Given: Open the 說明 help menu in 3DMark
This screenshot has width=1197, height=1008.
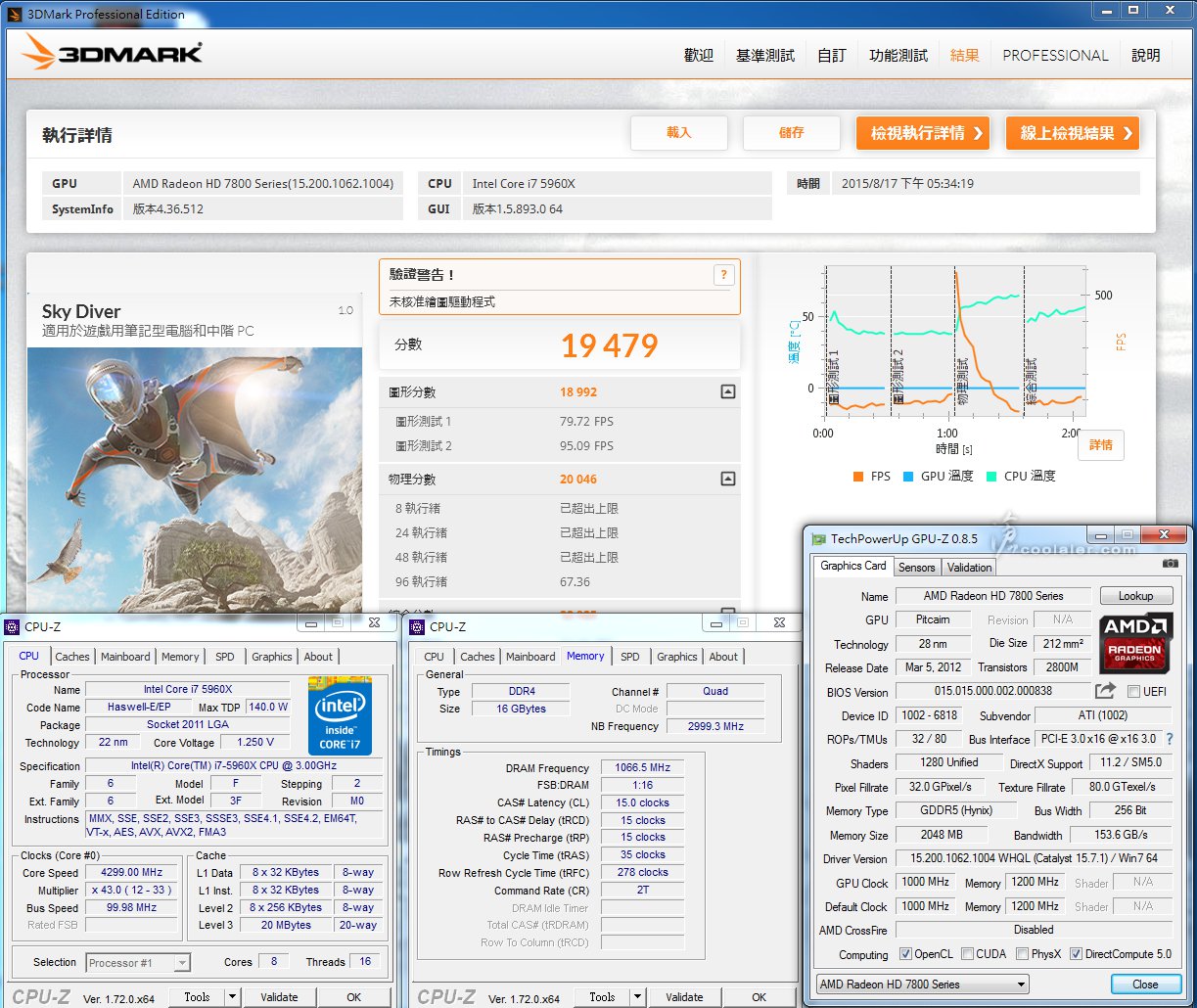Looking at the screenshot, I should (1146, 56).
